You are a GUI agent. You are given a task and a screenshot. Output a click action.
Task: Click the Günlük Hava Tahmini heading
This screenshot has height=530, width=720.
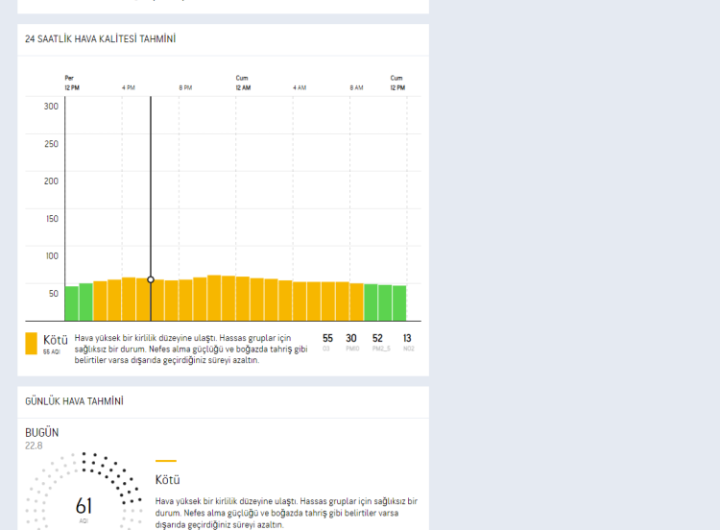pos(74,401)
